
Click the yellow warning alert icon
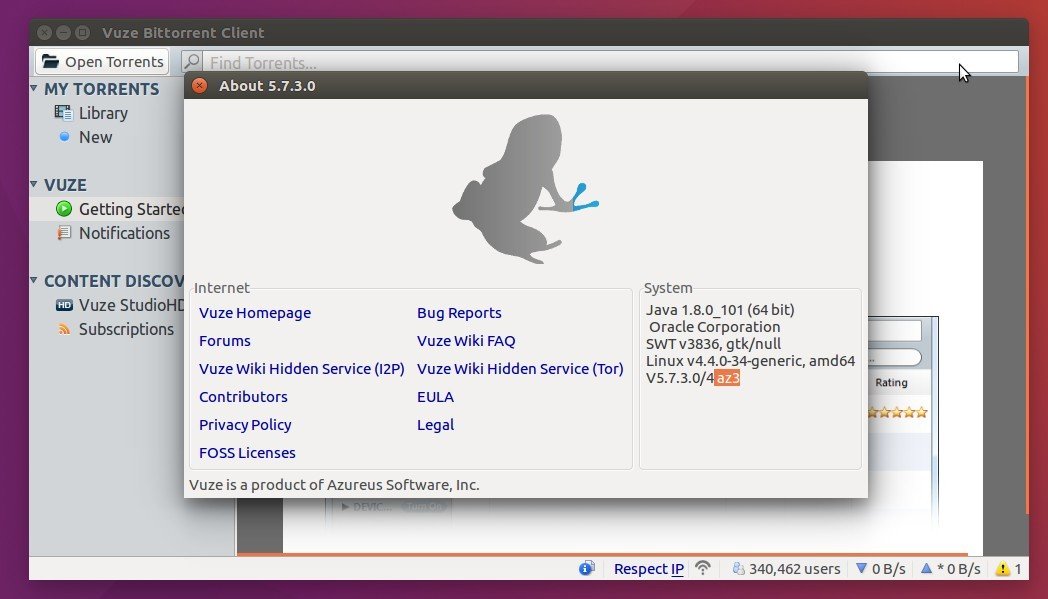click(x=1003, y=569)
